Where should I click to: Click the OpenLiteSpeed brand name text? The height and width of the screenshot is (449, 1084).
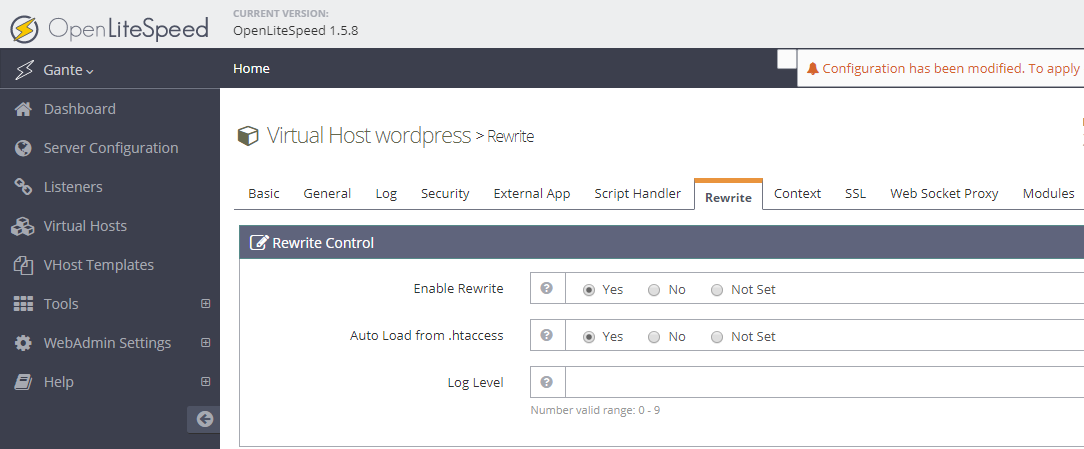128,29
